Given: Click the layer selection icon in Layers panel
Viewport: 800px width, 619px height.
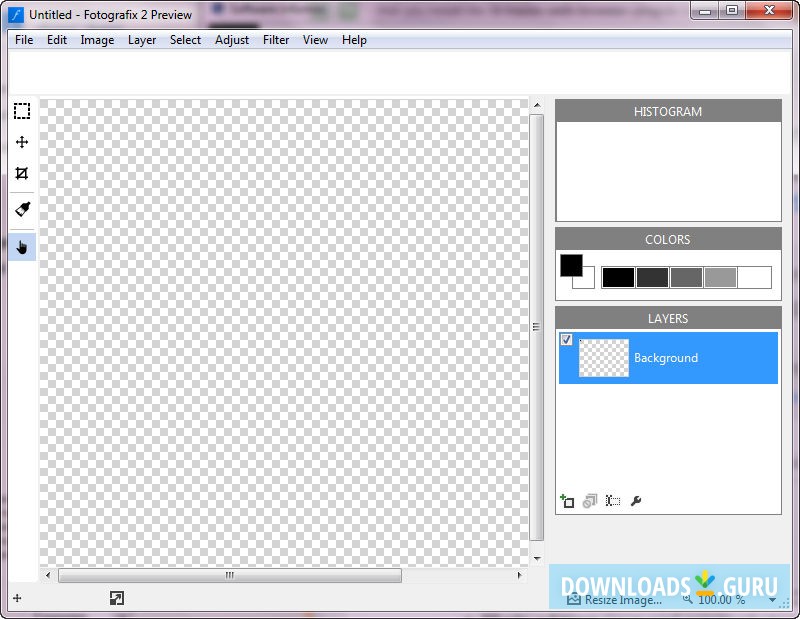Looking at the screenshot, I should click(x=613, y=501).
